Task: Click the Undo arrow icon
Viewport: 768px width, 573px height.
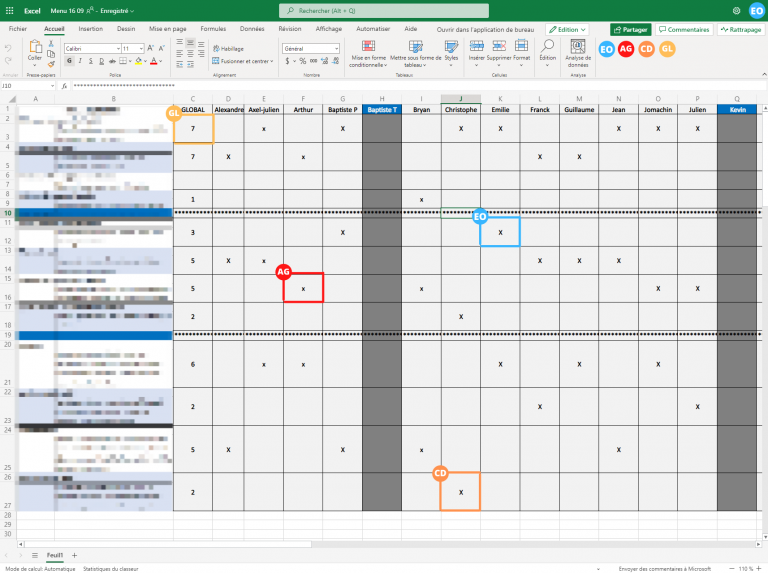Action: pos(8,48)
